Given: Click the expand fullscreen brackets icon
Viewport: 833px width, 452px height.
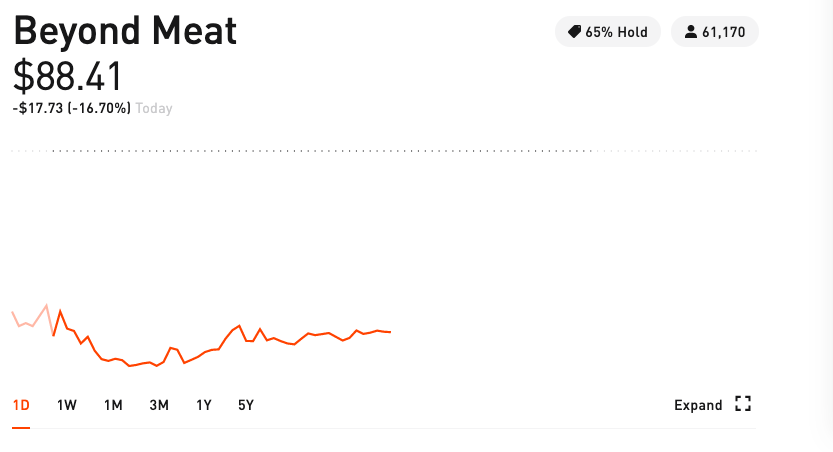Looking at the screenshot, I should [x=743, y=404].
